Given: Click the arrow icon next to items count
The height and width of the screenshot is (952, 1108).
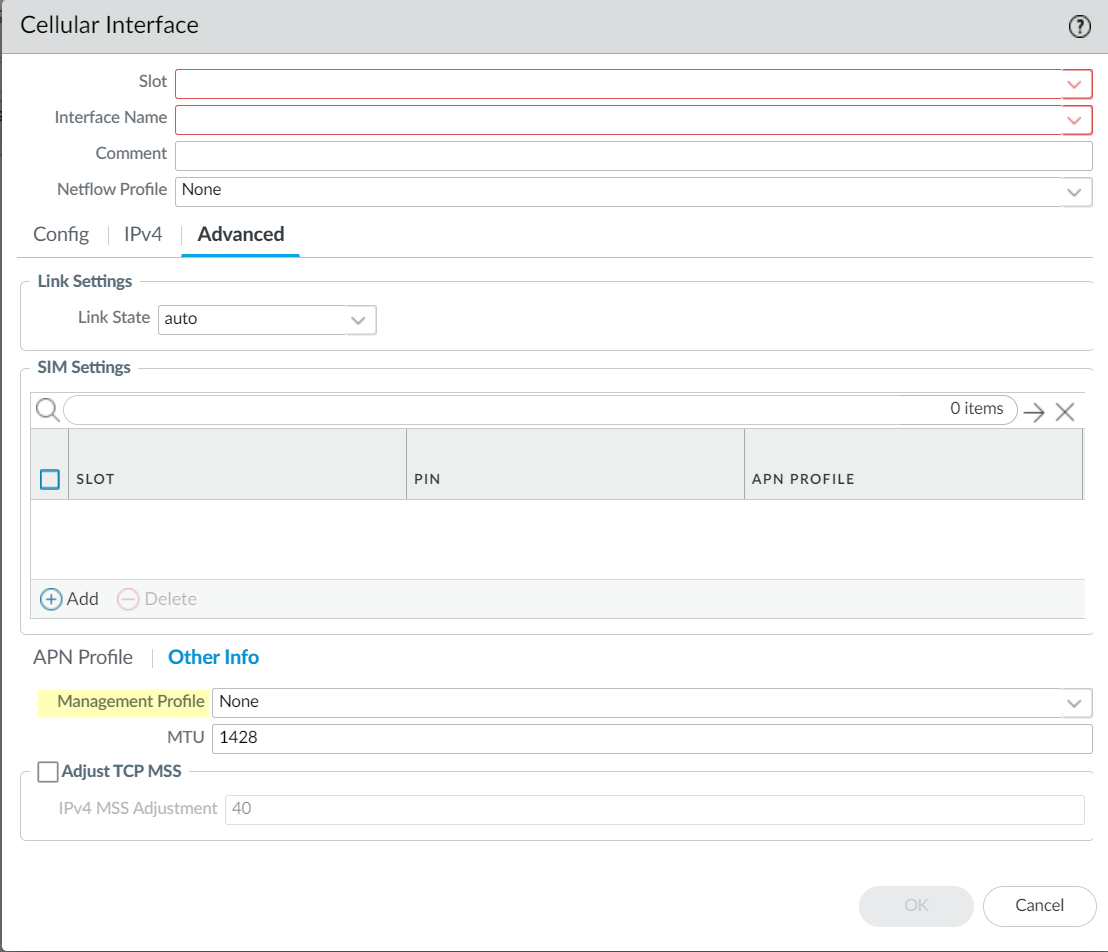Looking at the screenshot, I should (1034, 412).
